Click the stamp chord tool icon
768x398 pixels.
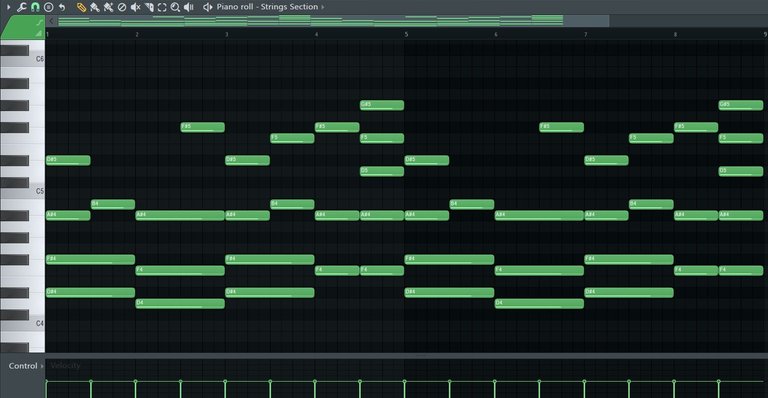pyautogui.click(x=48, y=7)
